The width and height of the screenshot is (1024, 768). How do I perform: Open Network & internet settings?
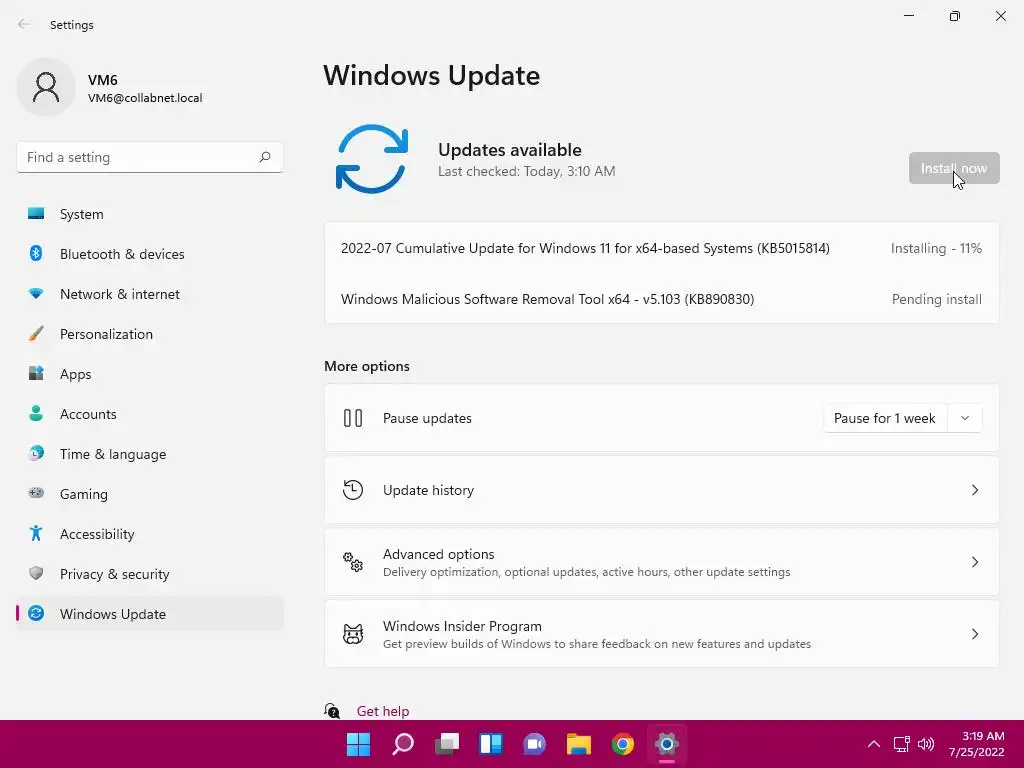[150, 294]
